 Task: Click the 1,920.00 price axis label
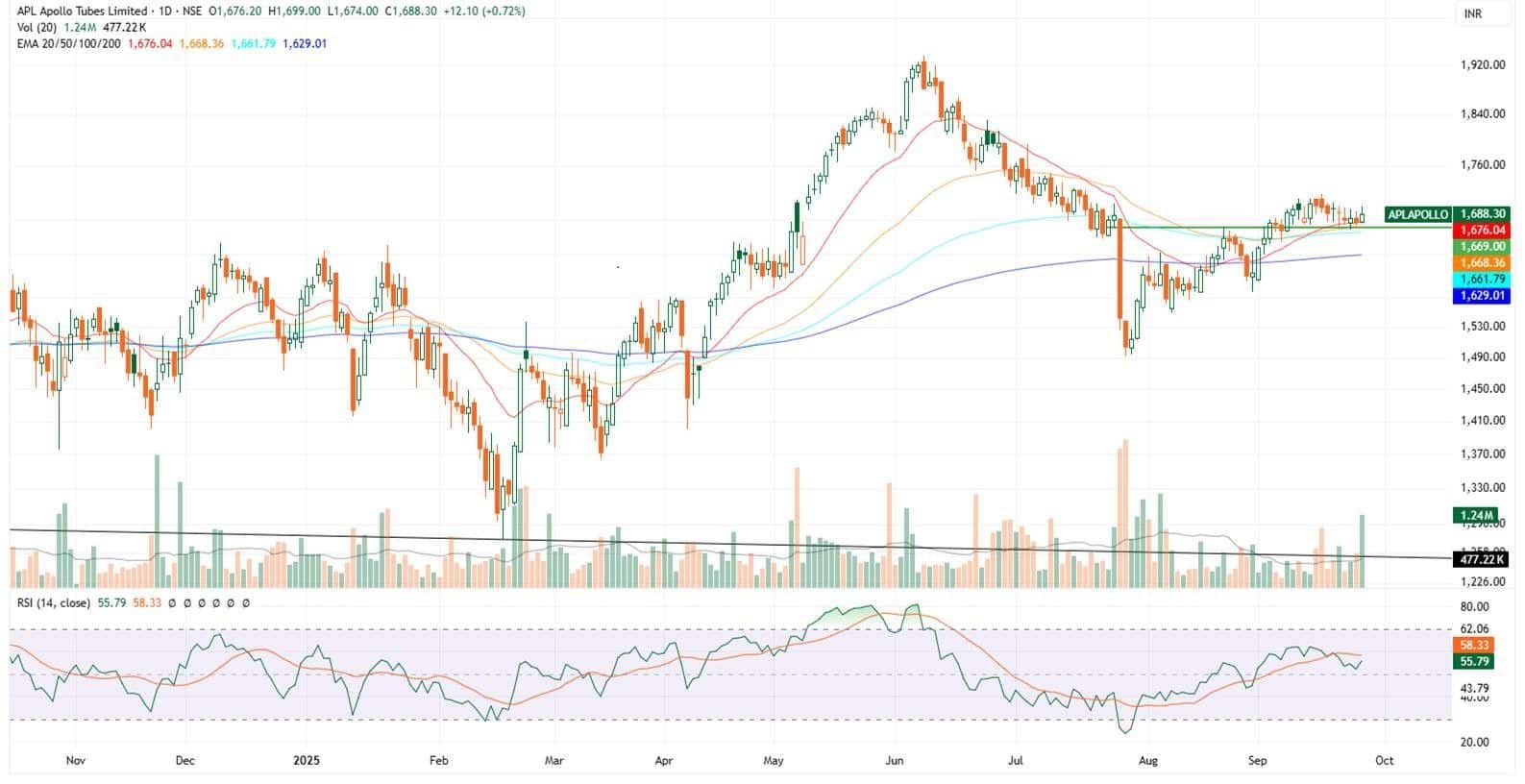1482,65
